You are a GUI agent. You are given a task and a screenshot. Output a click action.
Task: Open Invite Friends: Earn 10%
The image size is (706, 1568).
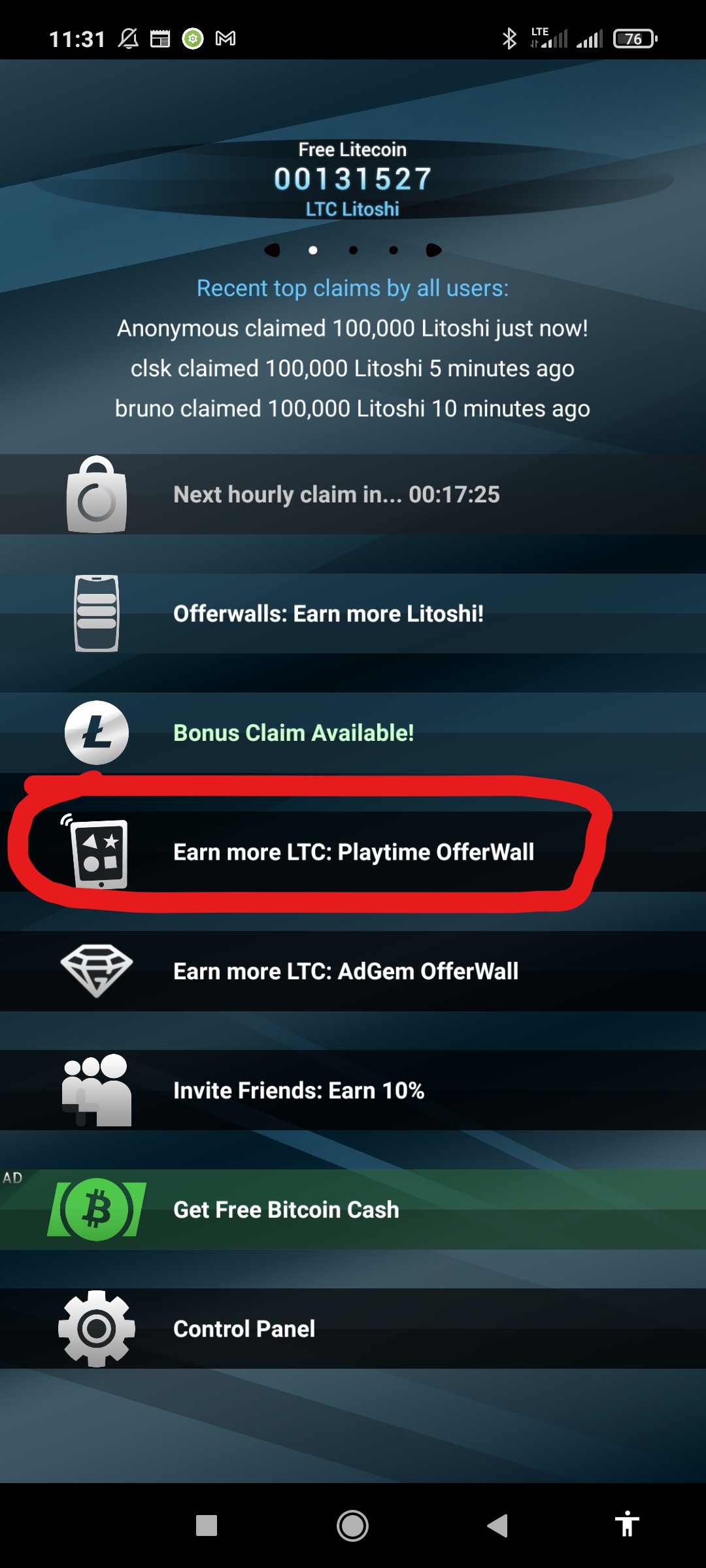pyautogui.click(x=353, y=1090)
